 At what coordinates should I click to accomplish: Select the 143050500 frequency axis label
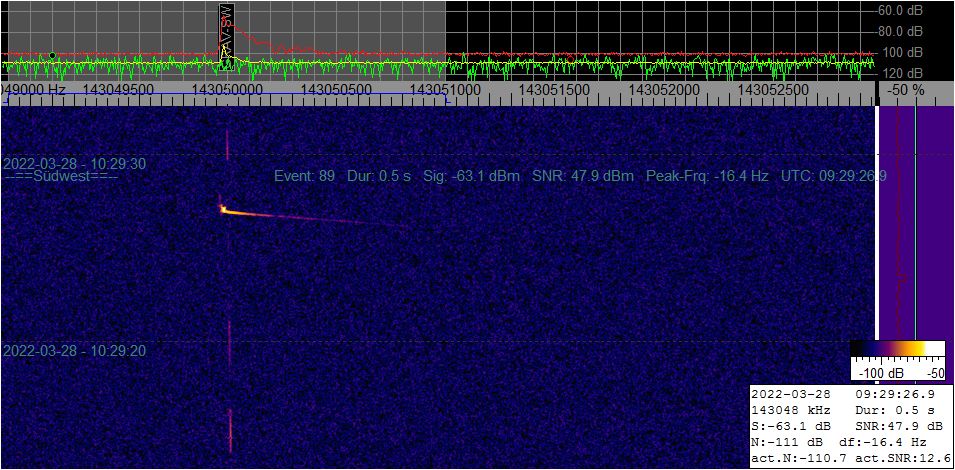(336, 89)
